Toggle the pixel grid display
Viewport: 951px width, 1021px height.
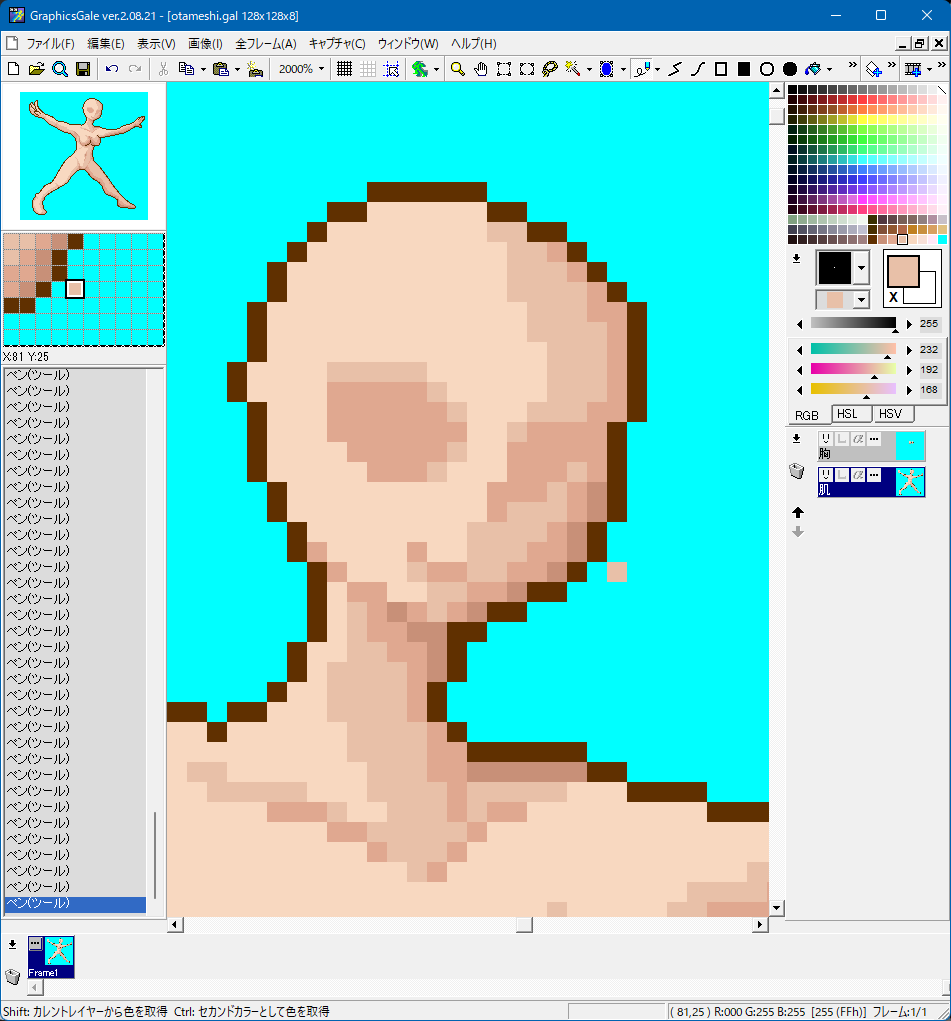345,69
